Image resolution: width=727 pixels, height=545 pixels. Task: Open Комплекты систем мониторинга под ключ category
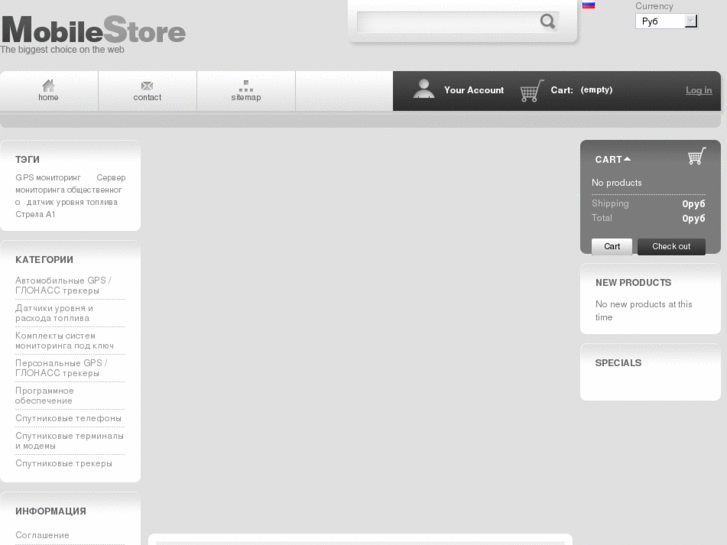64,340
